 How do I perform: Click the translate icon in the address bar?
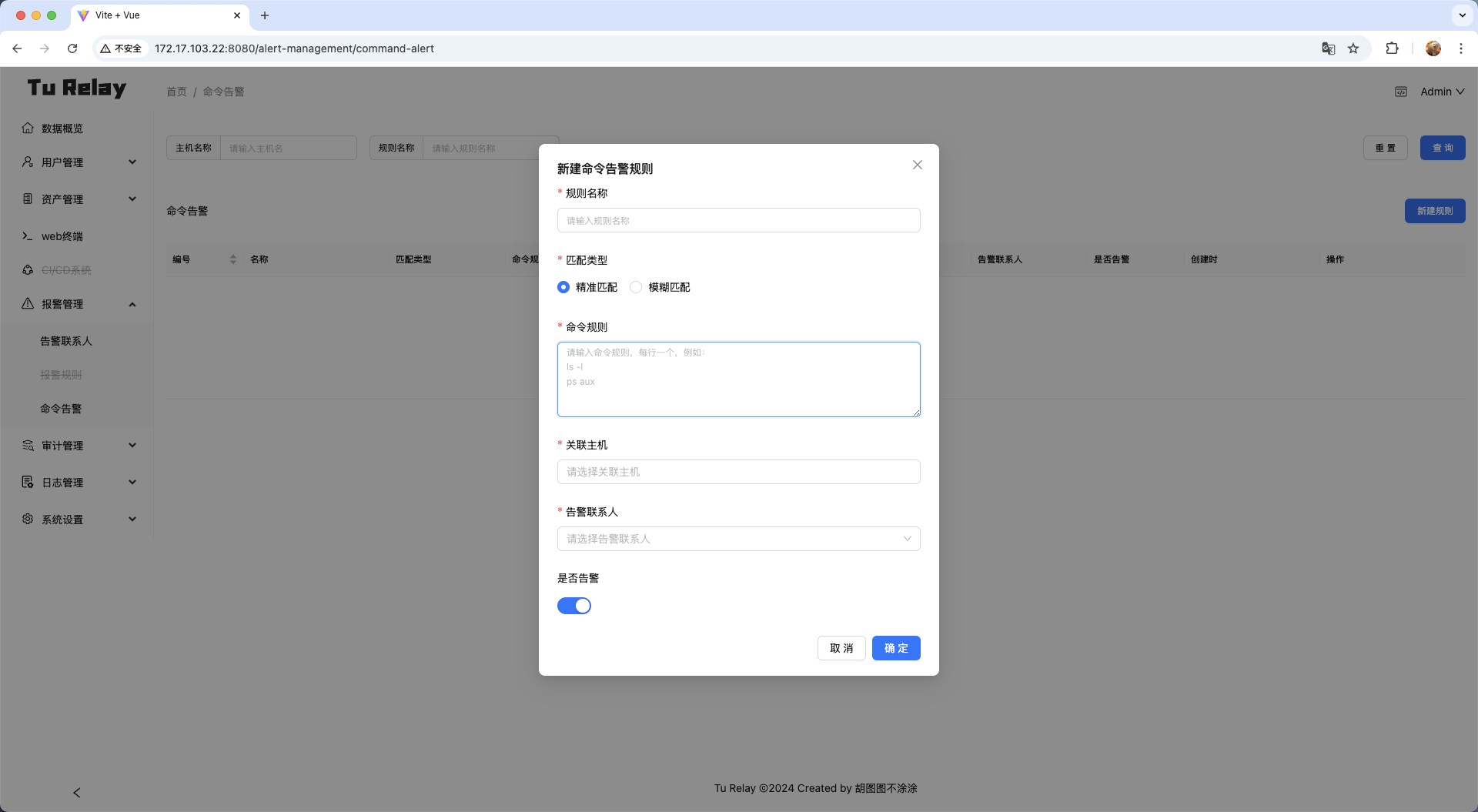[x=1327, y=48]
